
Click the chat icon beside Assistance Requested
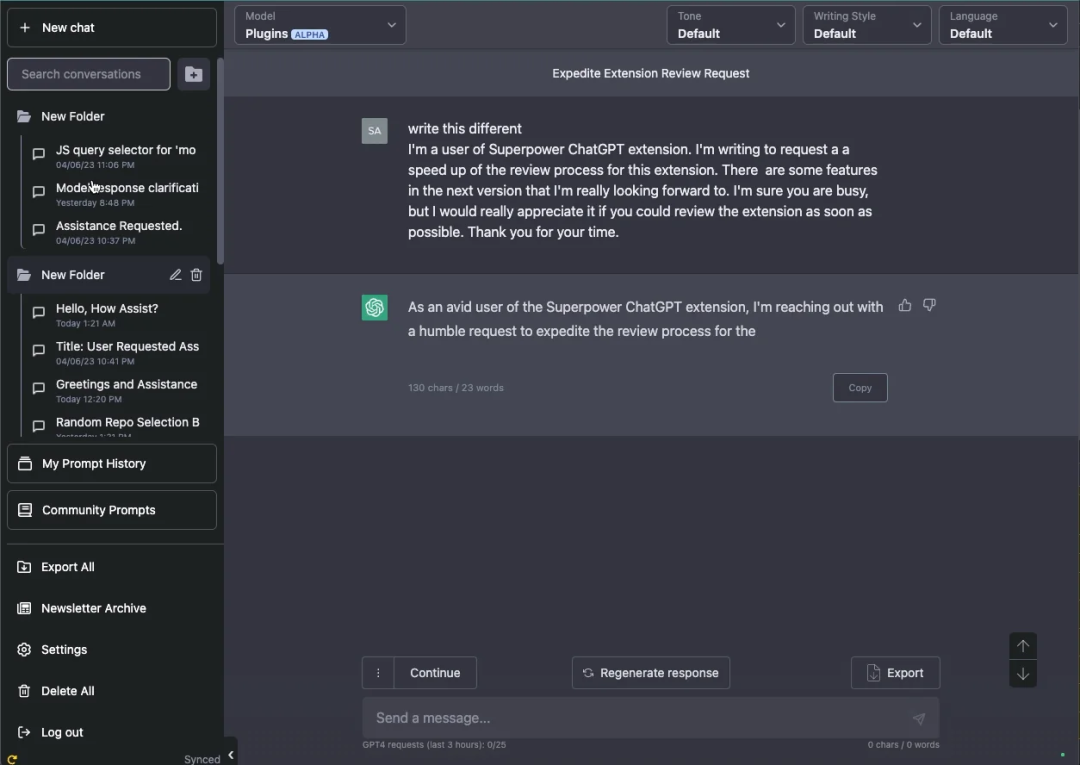[x=39, y=229]
